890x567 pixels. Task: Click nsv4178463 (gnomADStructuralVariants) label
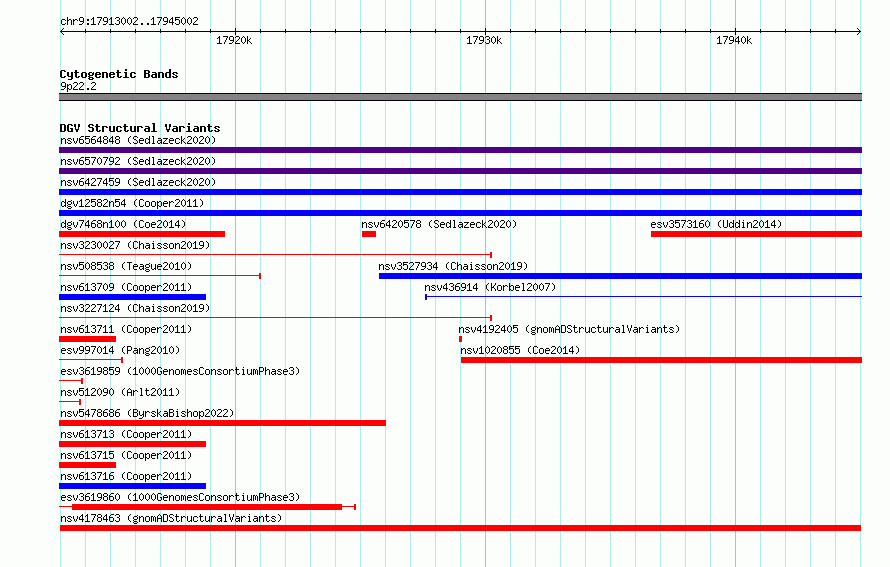[x=171, y=518]
